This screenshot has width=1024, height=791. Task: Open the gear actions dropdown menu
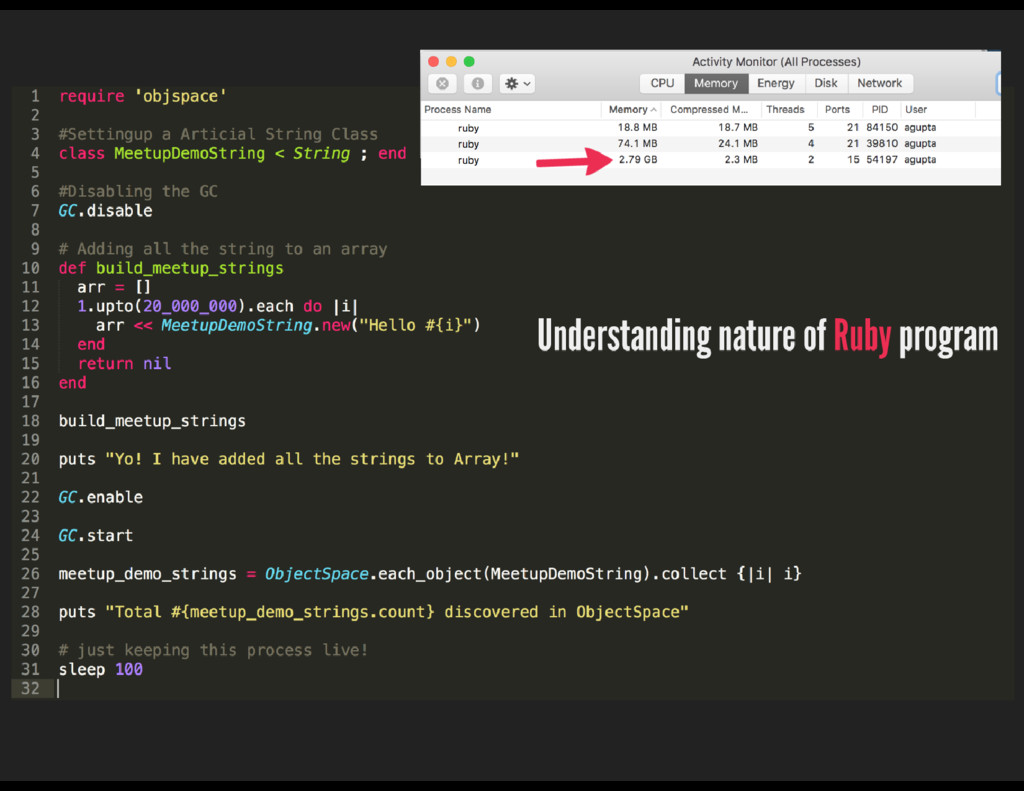517,84
